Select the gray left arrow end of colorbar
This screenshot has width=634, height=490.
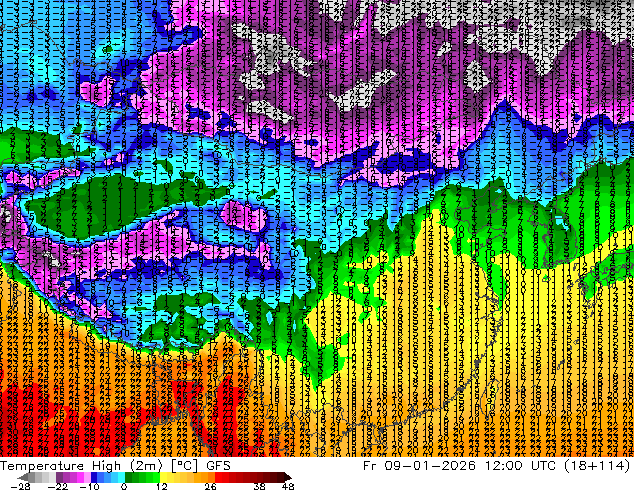pyautogui.click(x=22, y=477)
